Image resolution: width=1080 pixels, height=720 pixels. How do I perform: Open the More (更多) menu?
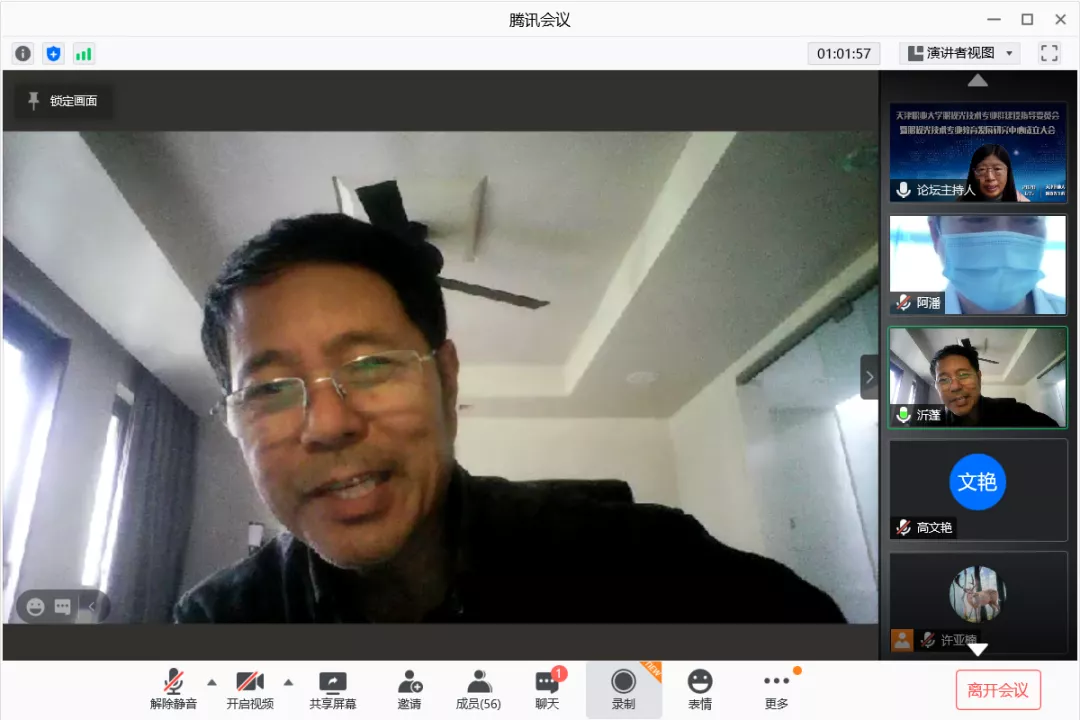[x=776, y=689]
